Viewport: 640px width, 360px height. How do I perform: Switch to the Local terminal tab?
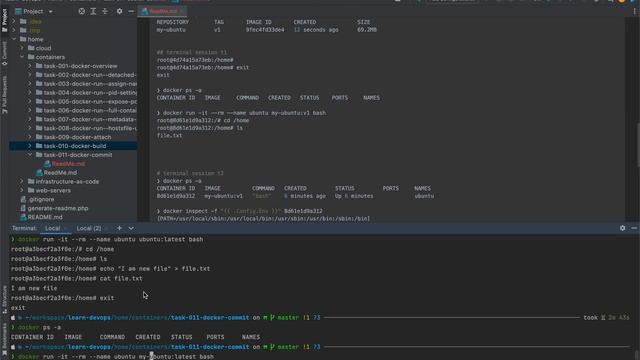coord(53,228)
